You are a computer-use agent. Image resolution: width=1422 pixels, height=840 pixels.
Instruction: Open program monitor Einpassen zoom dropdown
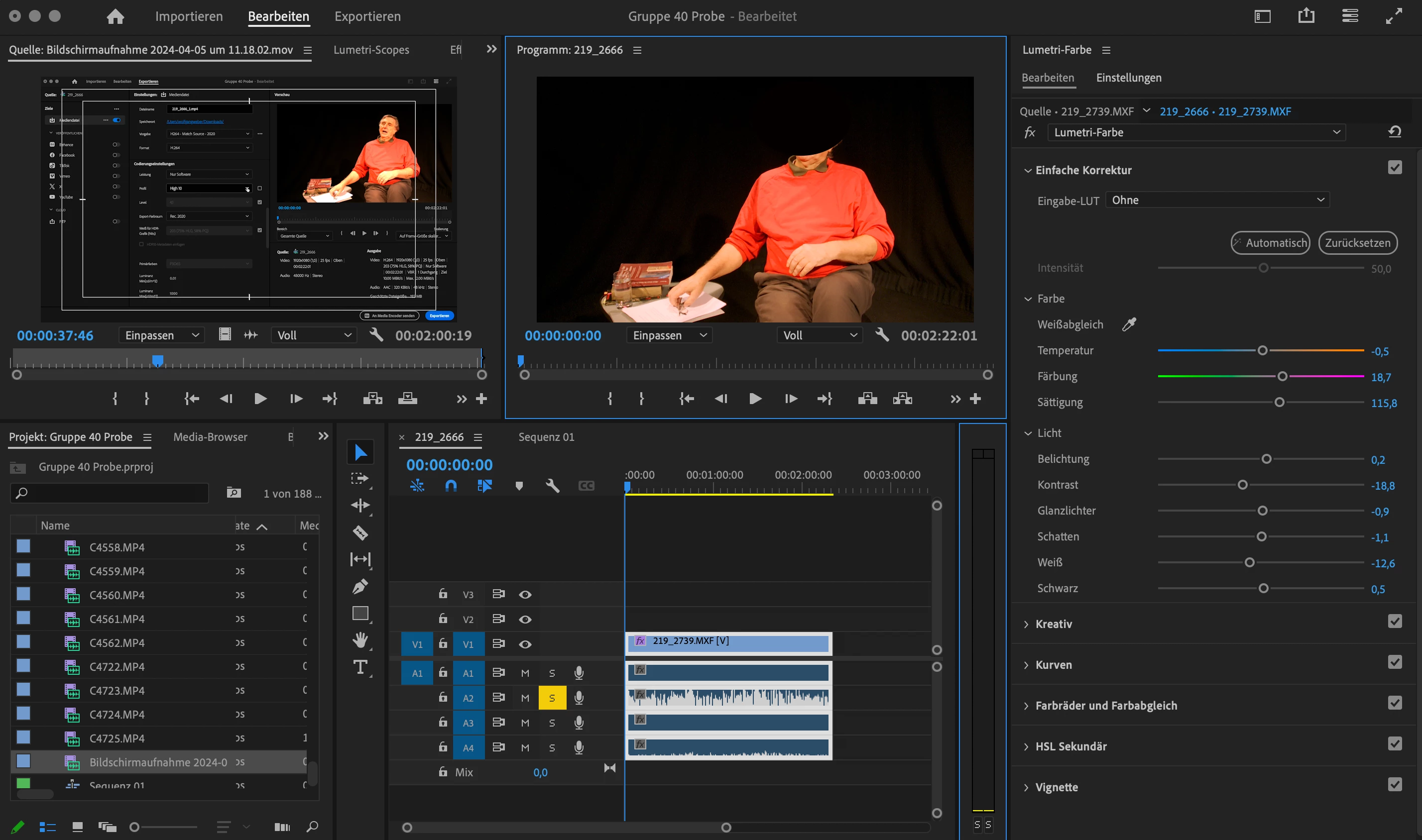[x=669, y=335]
